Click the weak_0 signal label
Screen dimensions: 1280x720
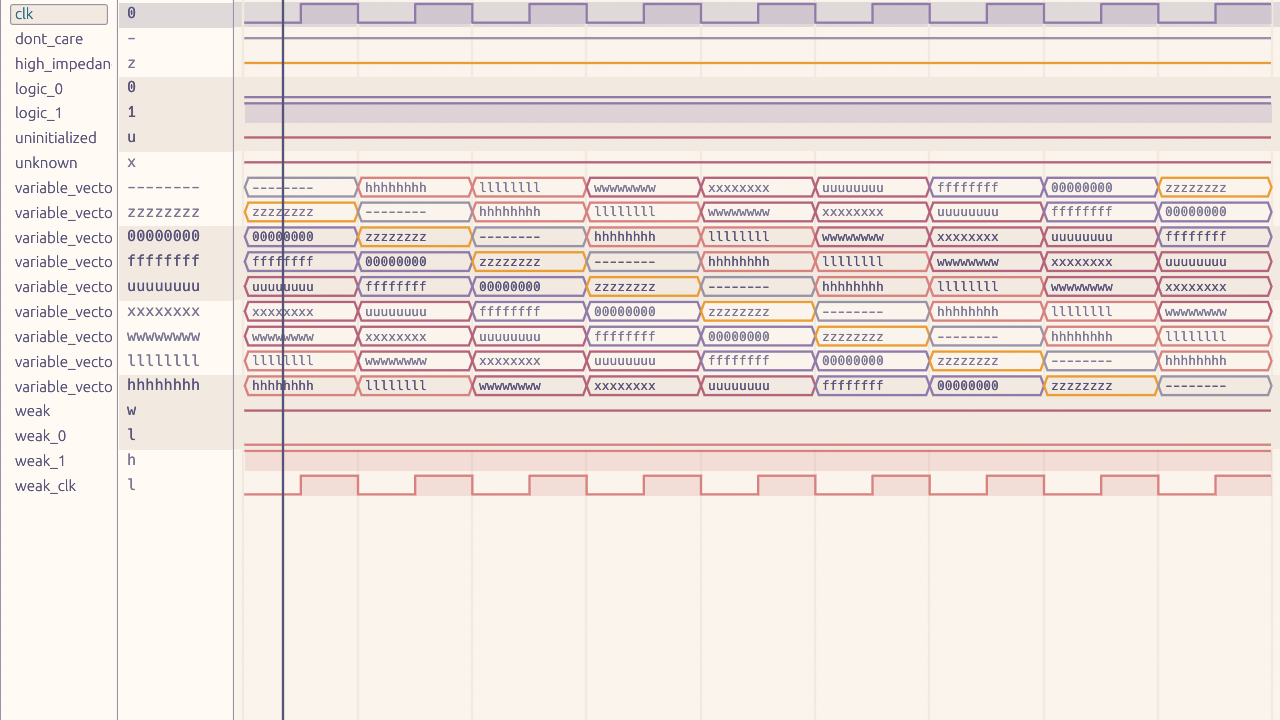(40, 436)
